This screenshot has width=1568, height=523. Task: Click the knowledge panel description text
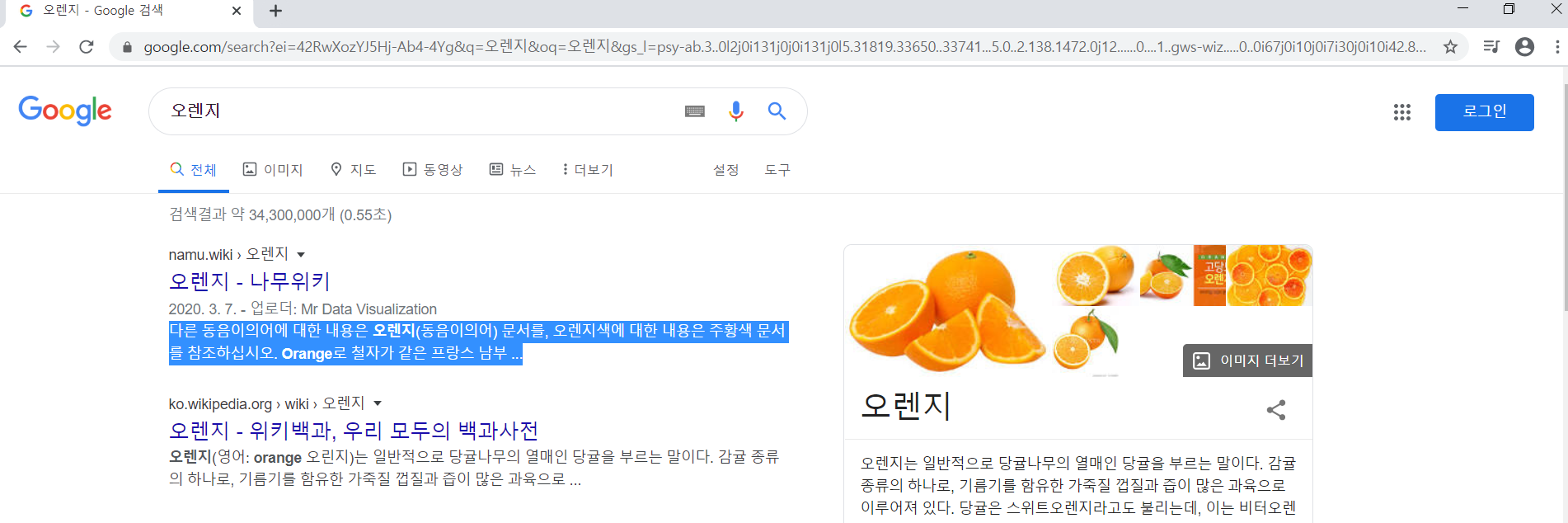[1078, 485]
